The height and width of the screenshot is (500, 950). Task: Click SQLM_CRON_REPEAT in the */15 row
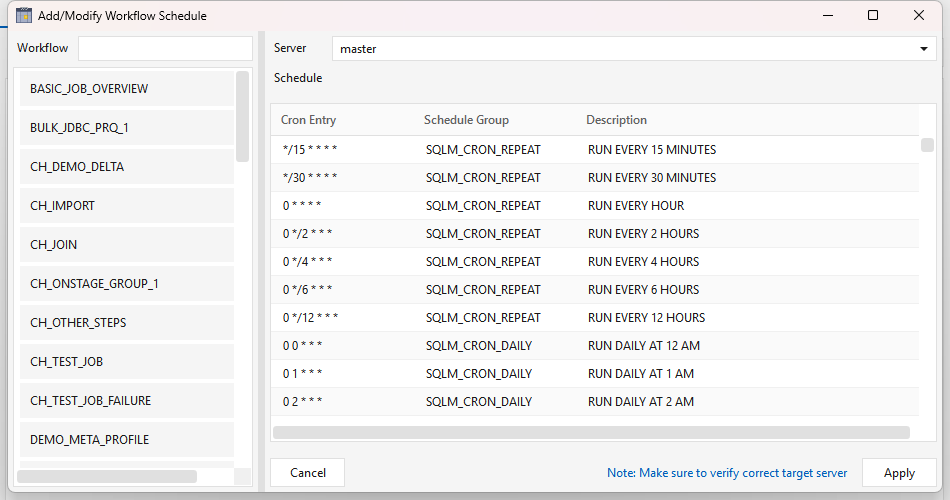pyautogui.click(x=483, y=150)
